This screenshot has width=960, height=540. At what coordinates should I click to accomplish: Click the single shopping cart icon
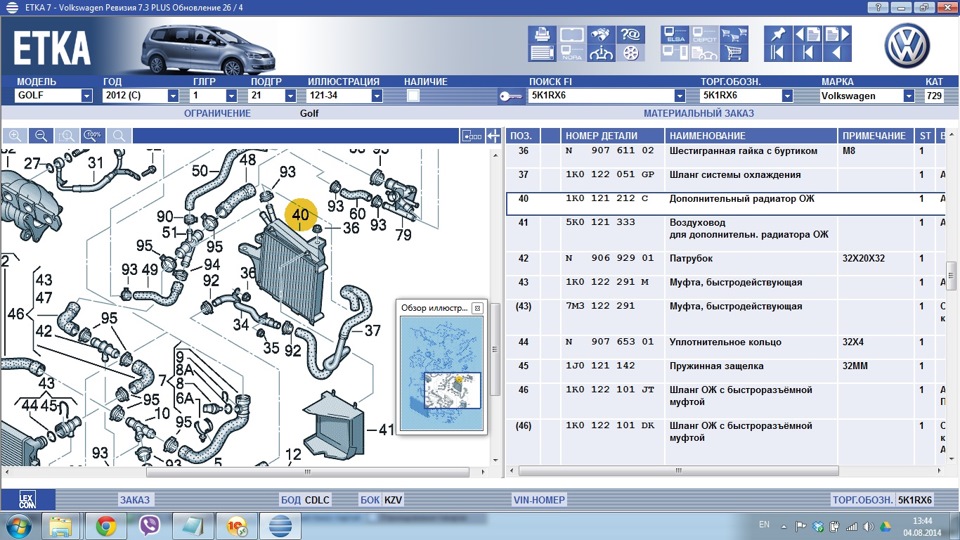(734, 53)
